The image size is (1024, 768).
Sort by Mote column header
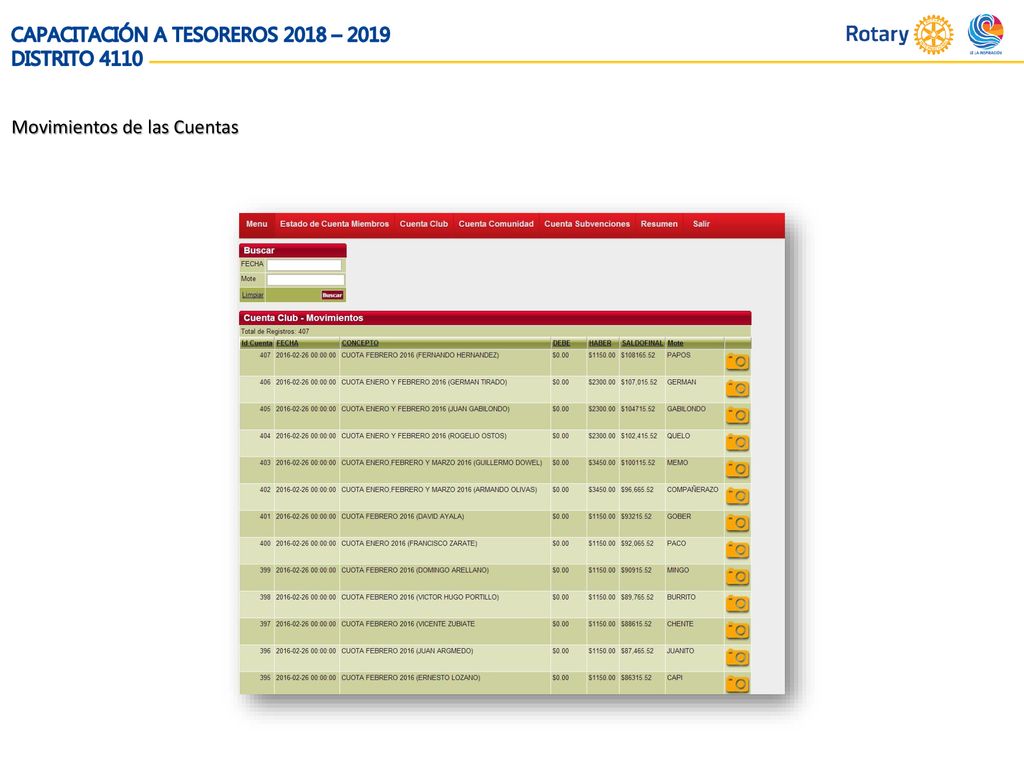(675, 344)
